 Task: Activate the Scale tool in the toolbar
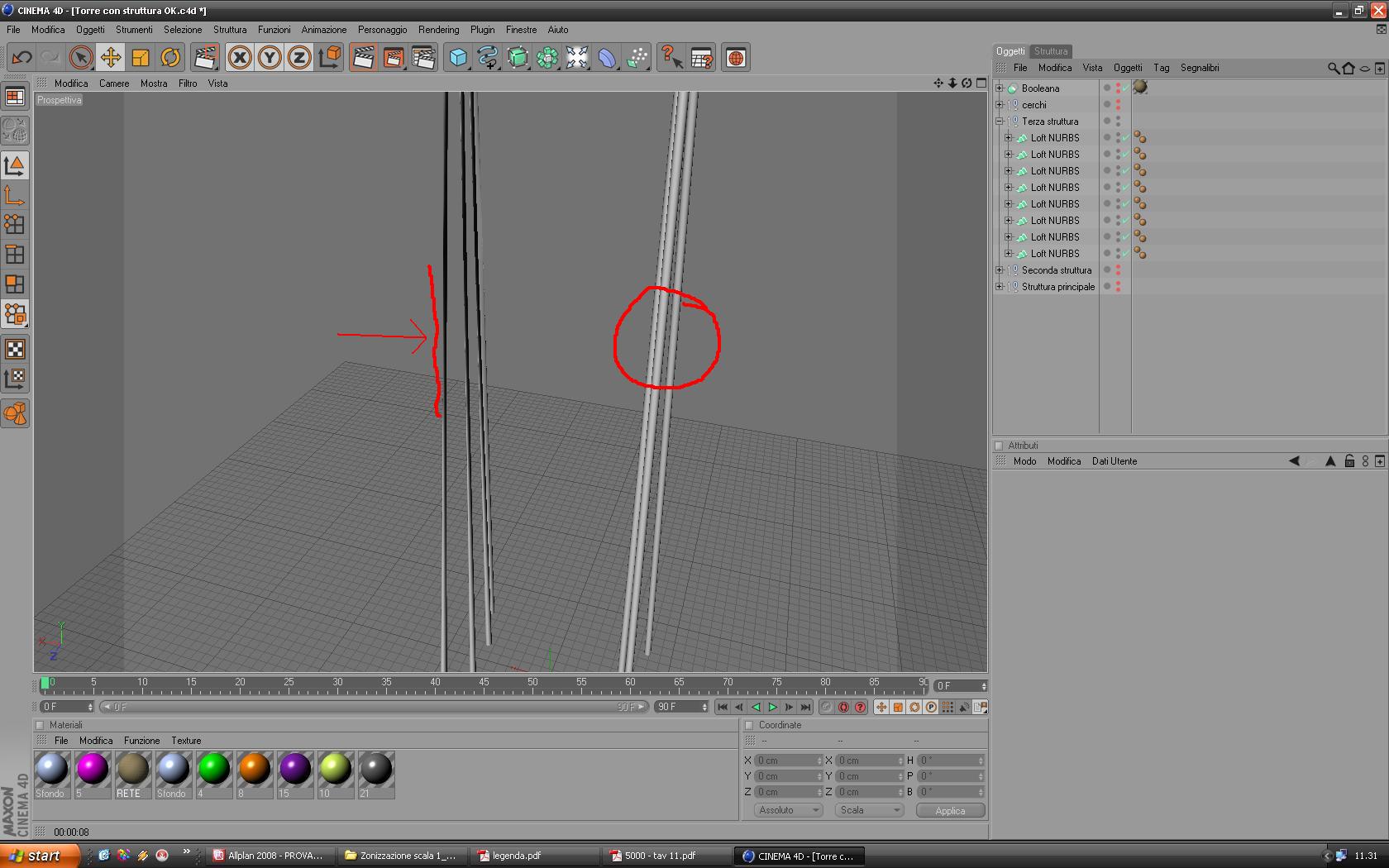pos(141,57)
